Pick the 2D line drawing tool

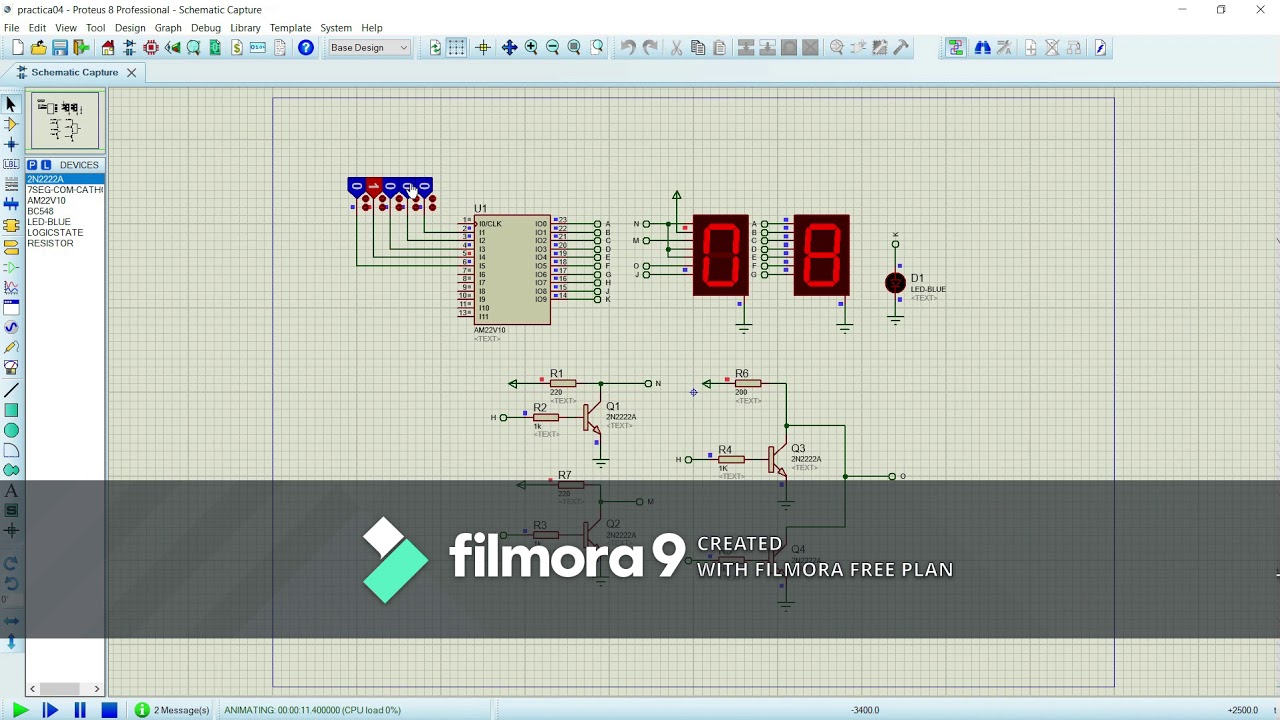click(x=11, y=389)
